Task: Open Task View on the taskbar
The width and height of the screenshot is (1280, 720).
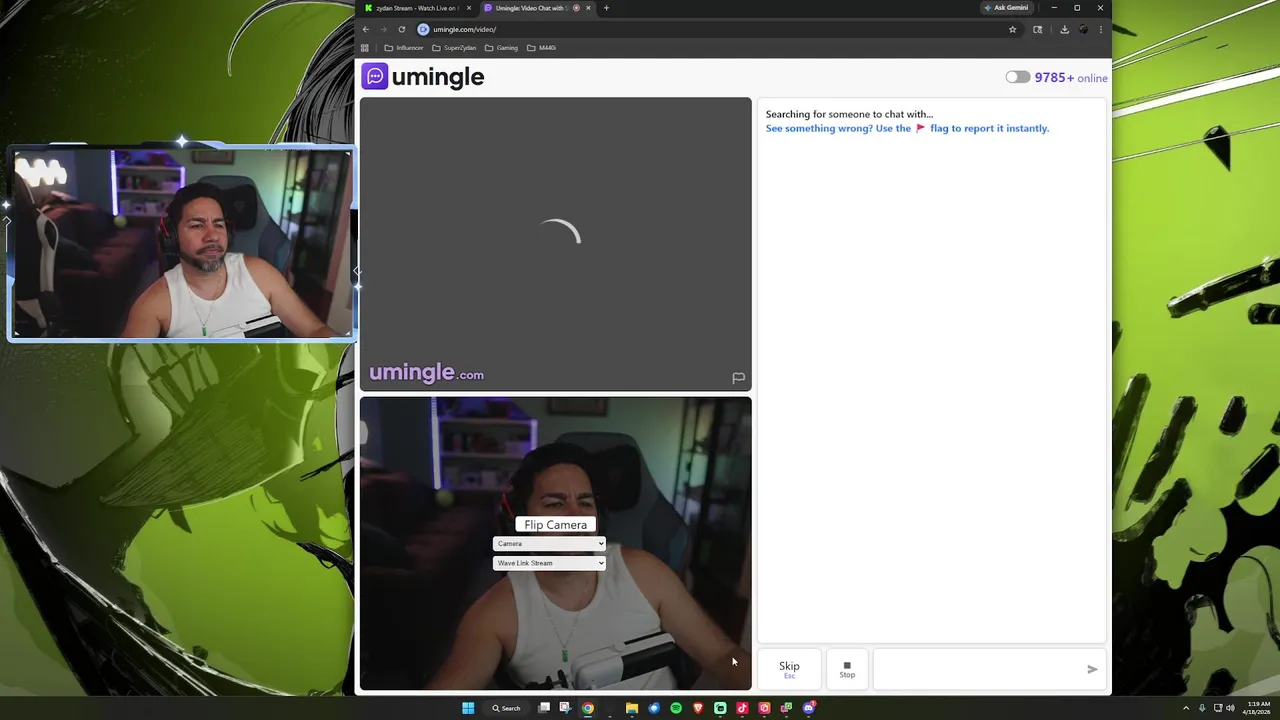Action: click(x=544, y=708)
